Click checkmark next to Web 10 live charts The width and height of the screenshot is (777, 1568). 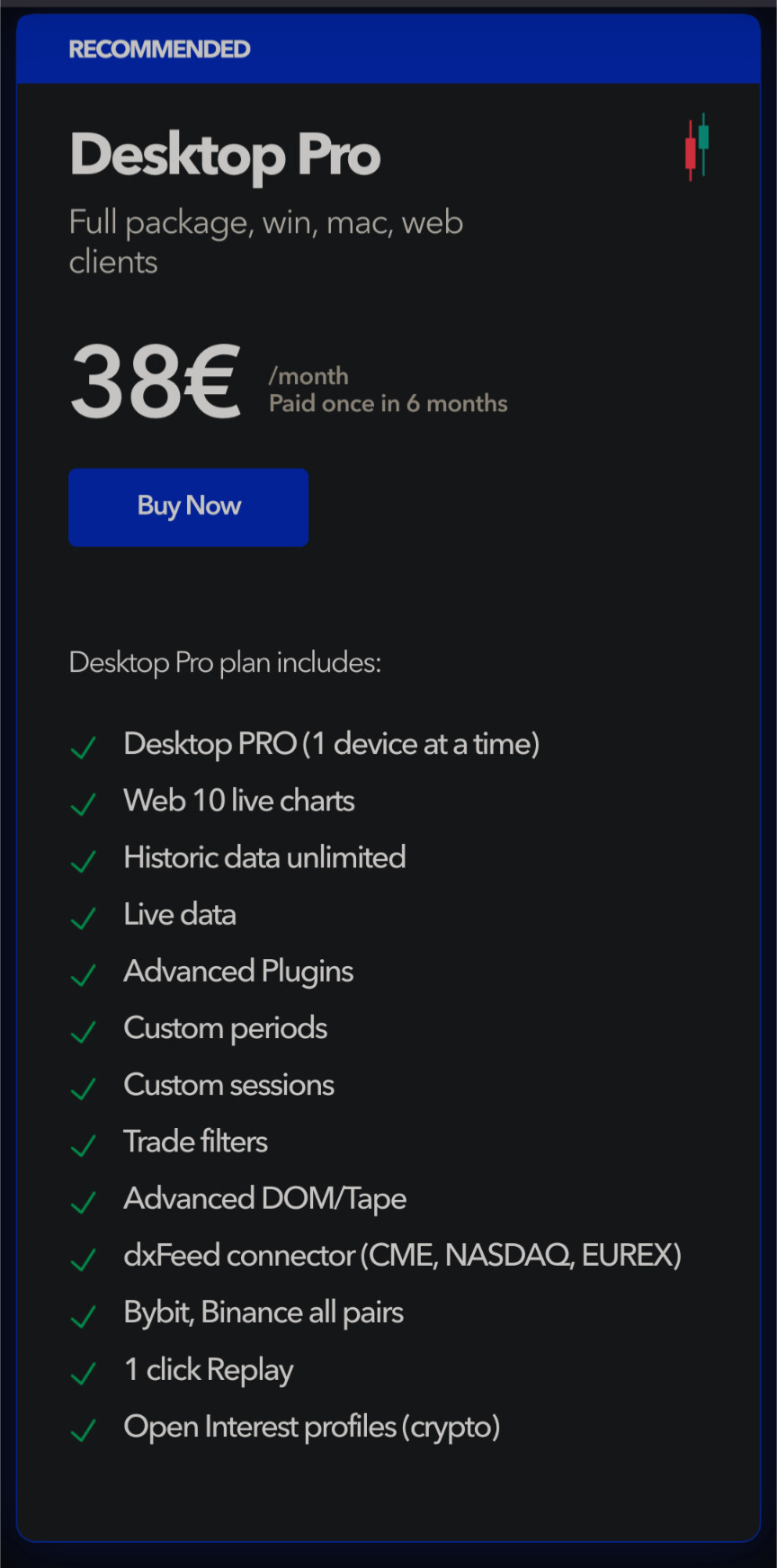point(84,803)
